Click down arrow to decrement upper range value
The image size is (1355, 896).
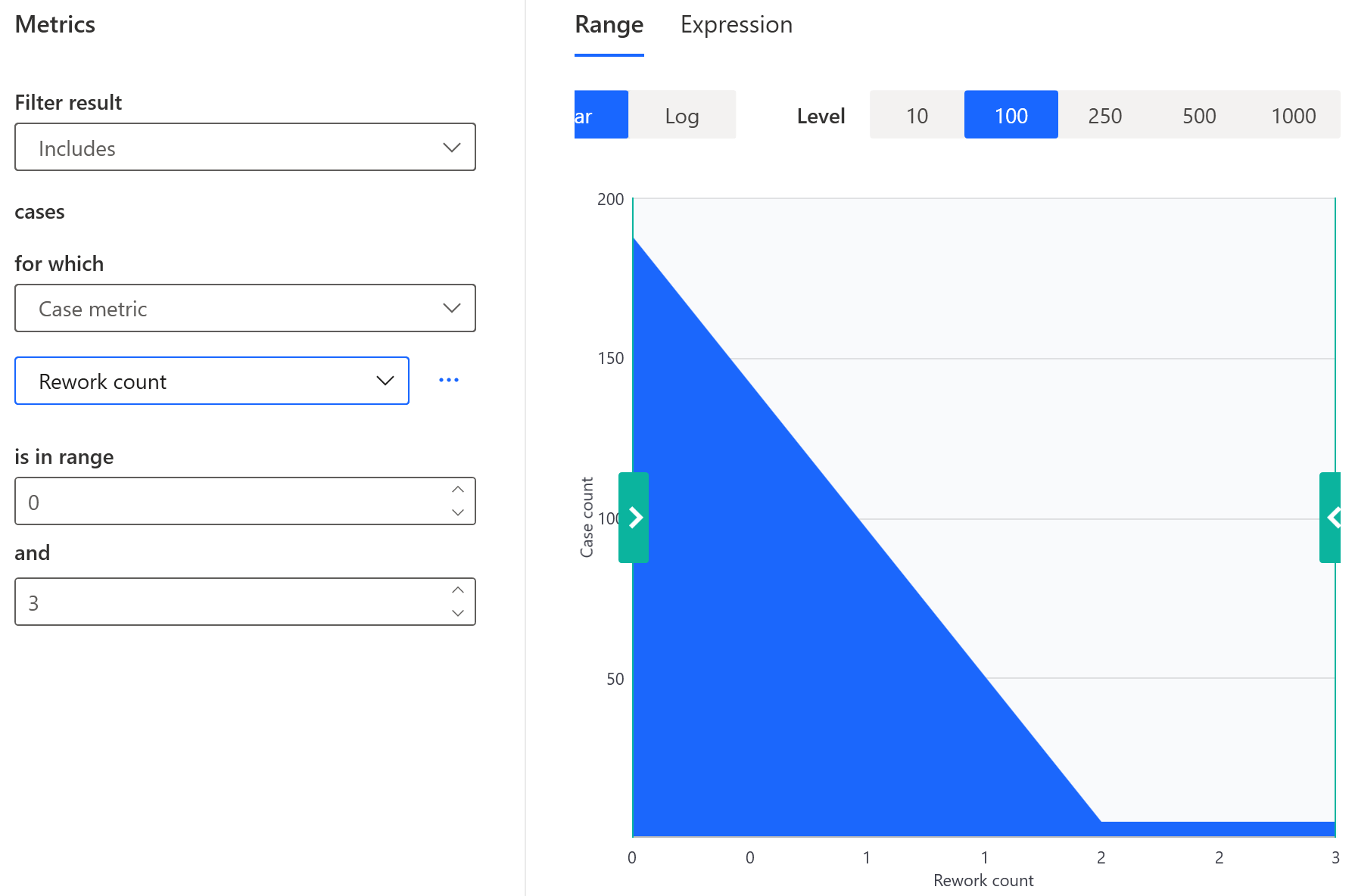tap(458, 613)
